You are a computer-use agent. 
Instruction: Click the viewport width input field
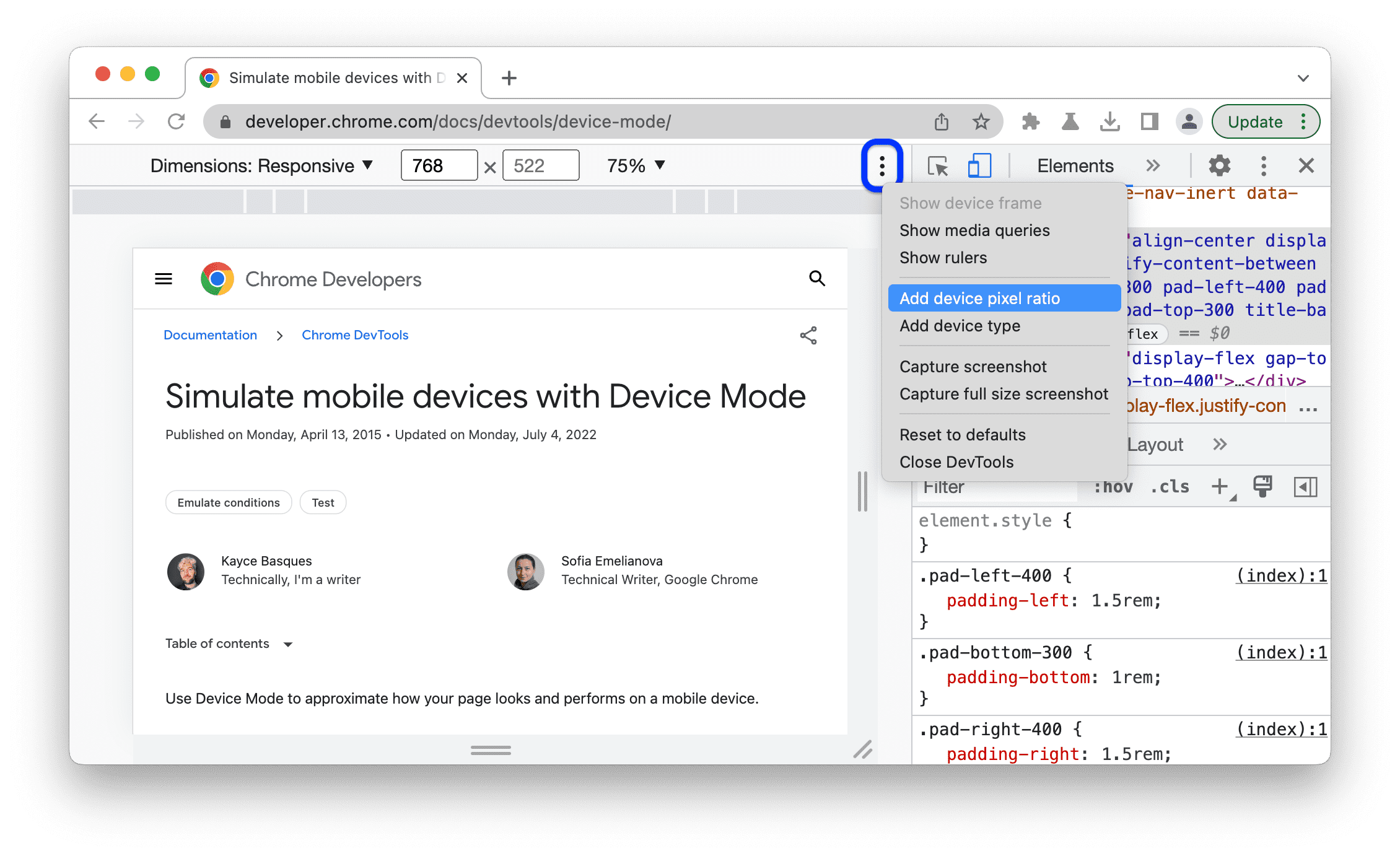pos(437,166)
